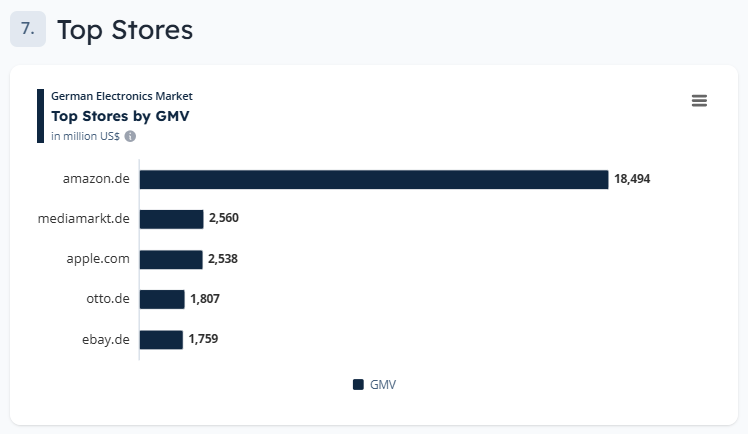Select the mediamarkt.de bar
Screen dimensions: 748x434
click(x=171, y=219)
